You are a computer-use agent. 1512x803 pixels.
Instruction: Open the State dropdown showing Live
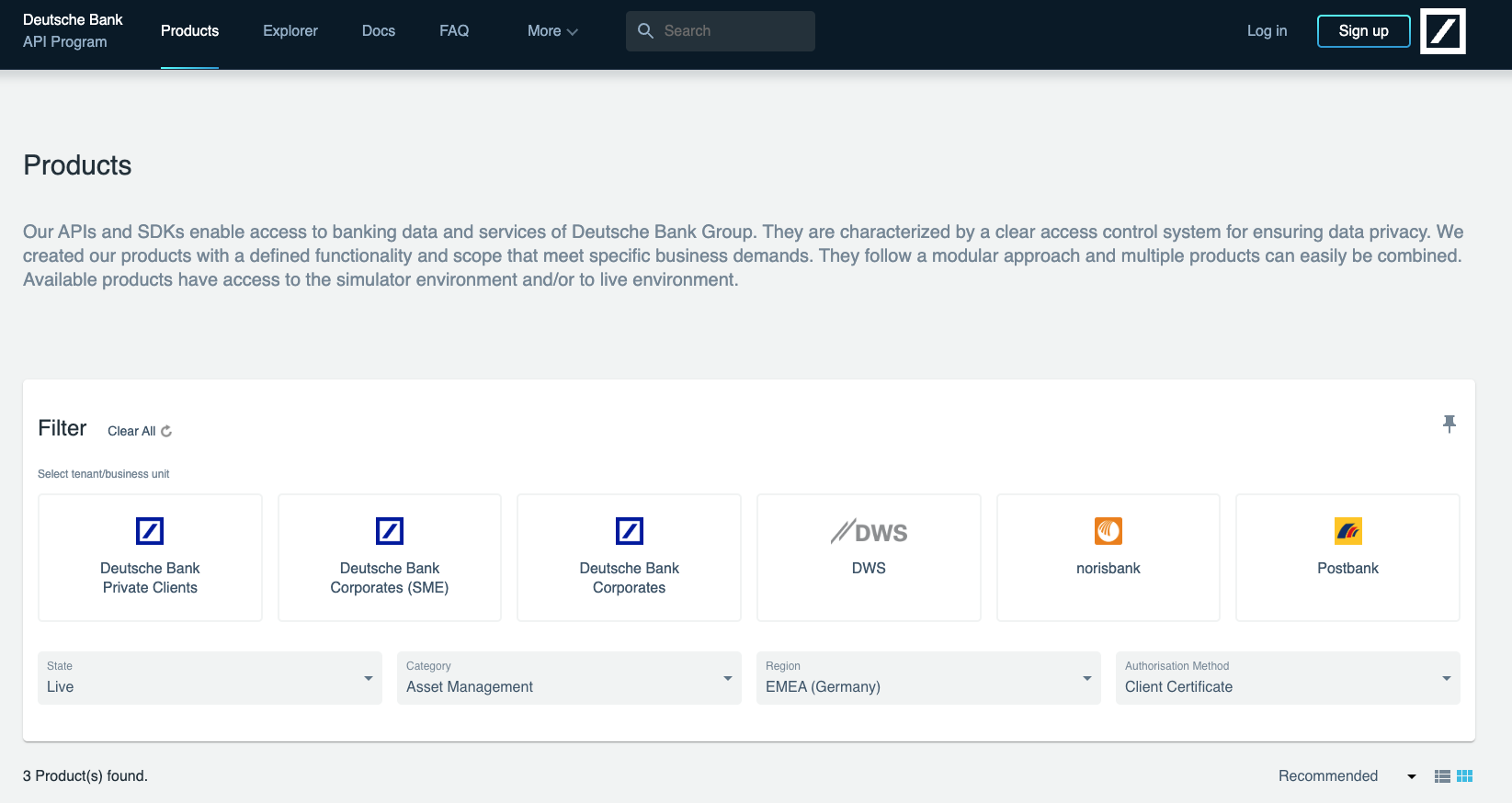(x=210, y=678)
